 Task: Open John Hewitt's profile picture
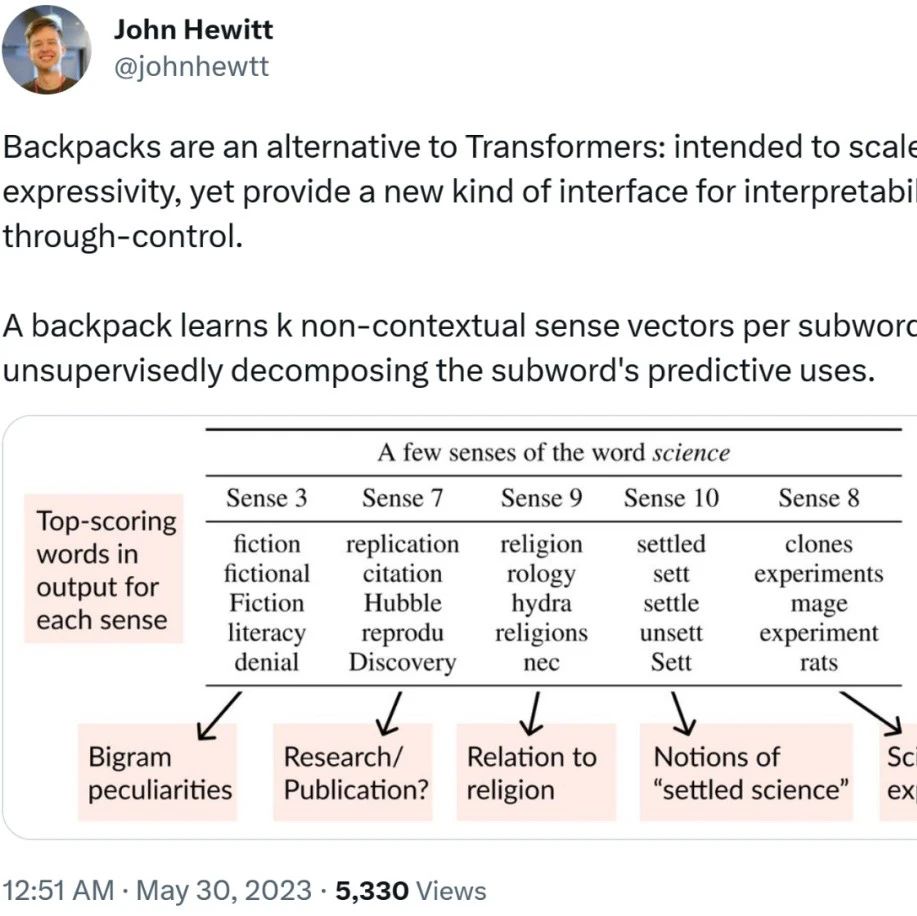(x=47, y=50)
